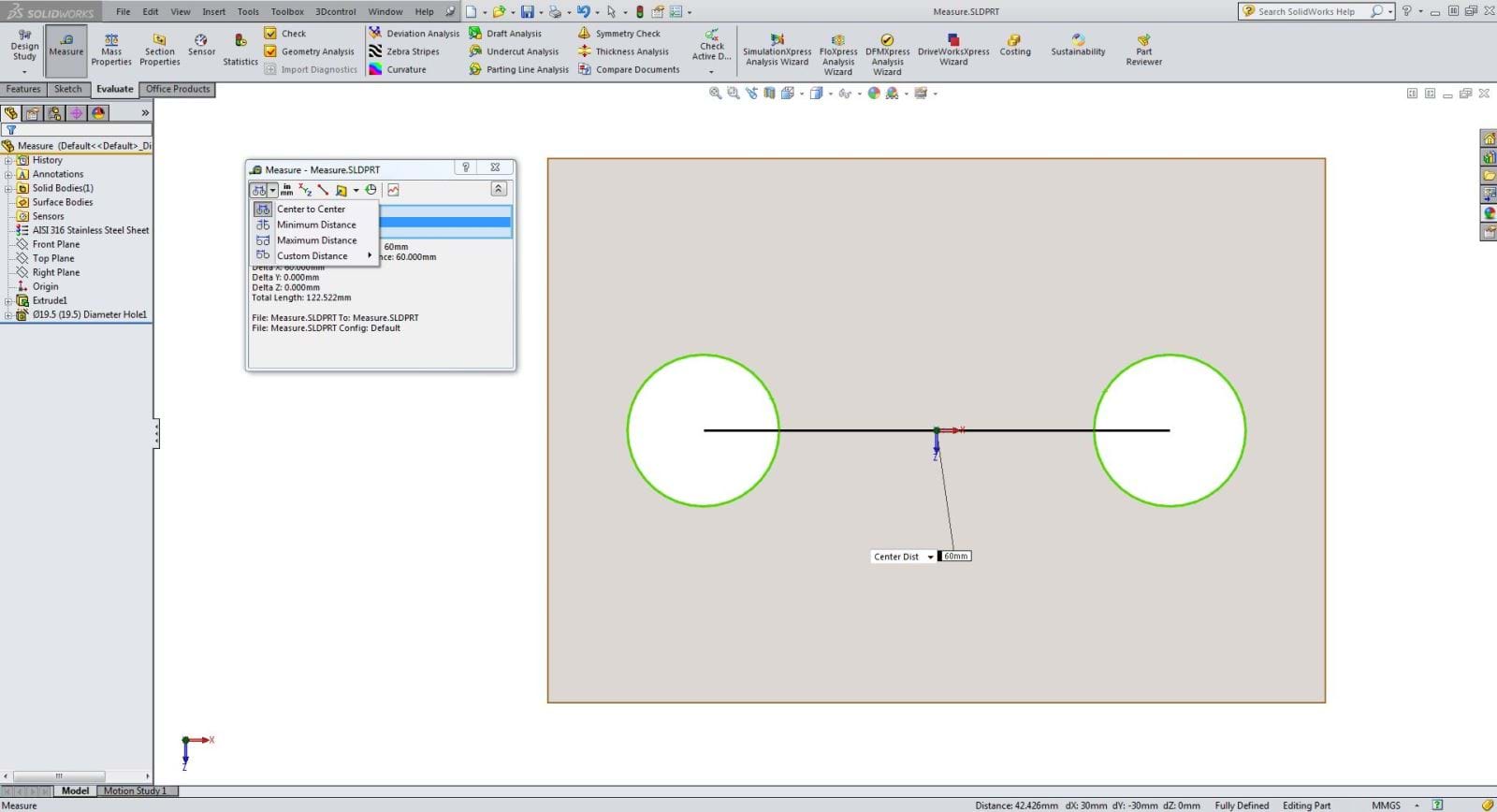Viewport: 1497px width, 812px height.
Task: Open the Part Reviewer
Action: (1143, 50)
